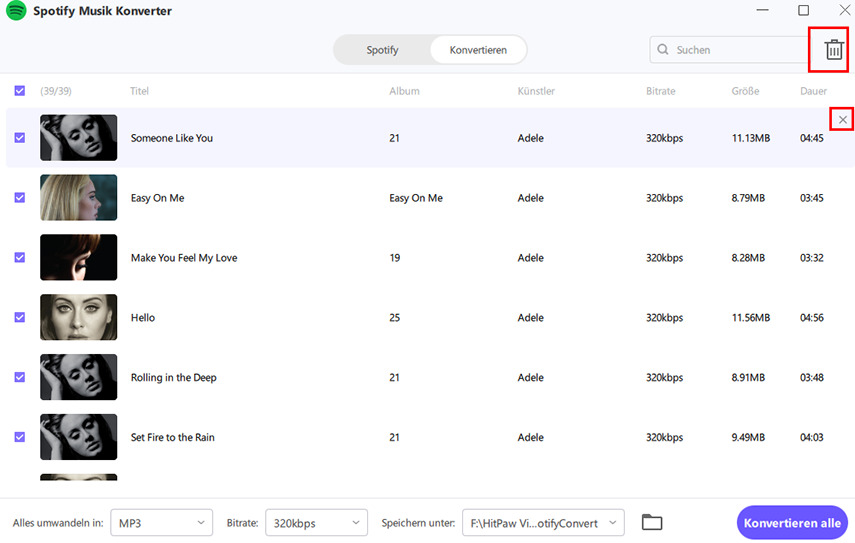Uncheck the Make You Feel My Love checkbox
Screen dimensions: 855x543
tap(20, 257)
